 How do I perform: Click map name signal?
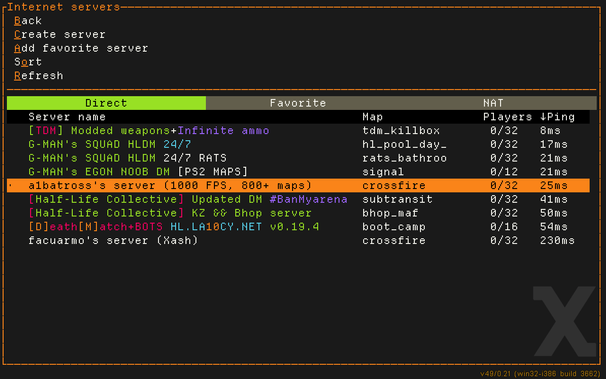(383, 172)
